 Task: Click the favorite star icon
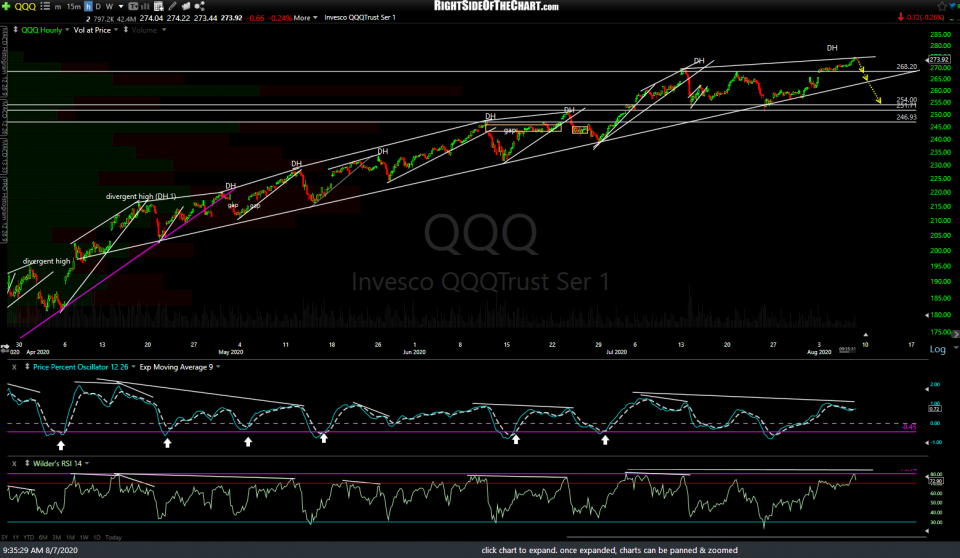(942, 6)
